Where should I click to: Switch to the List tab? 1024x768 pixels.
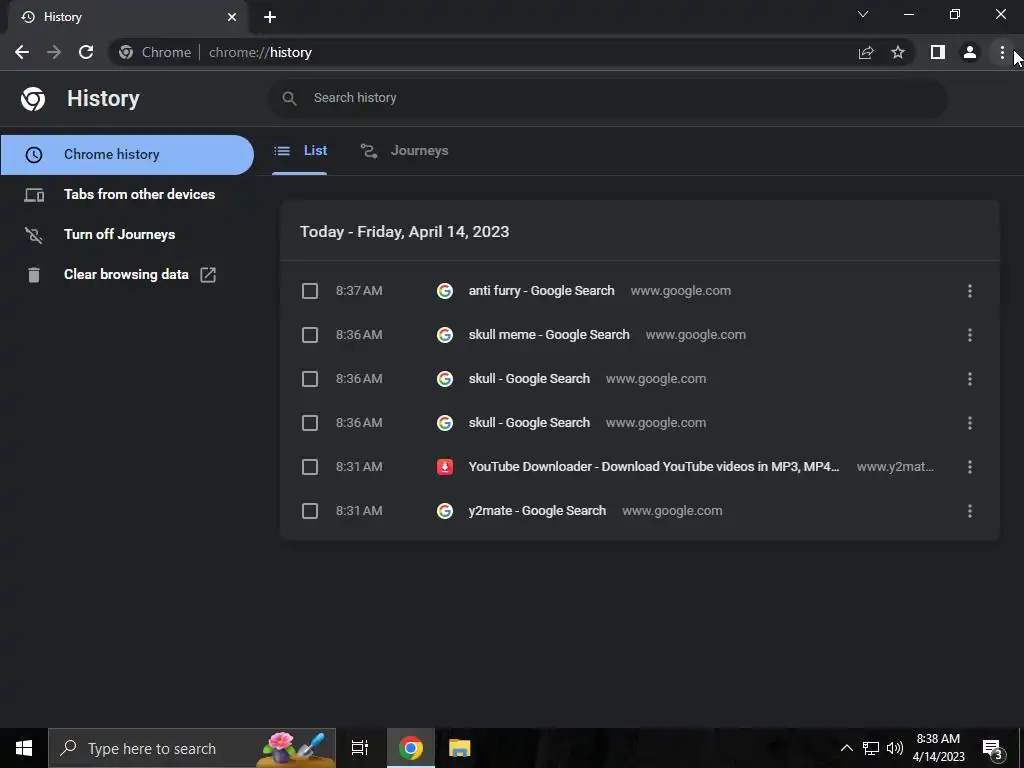300,151
